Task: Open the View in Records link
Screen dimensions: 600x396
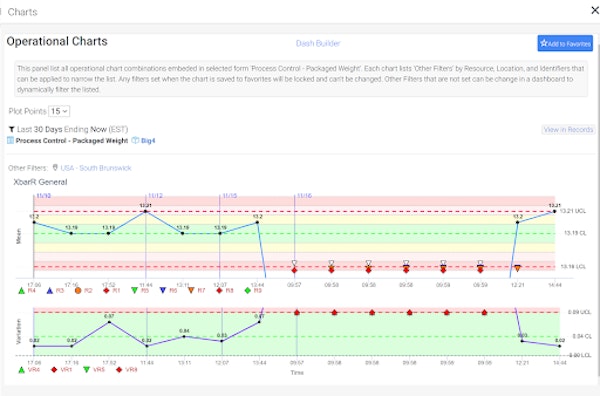Action: pyautogui.click(x=568, y=130)
